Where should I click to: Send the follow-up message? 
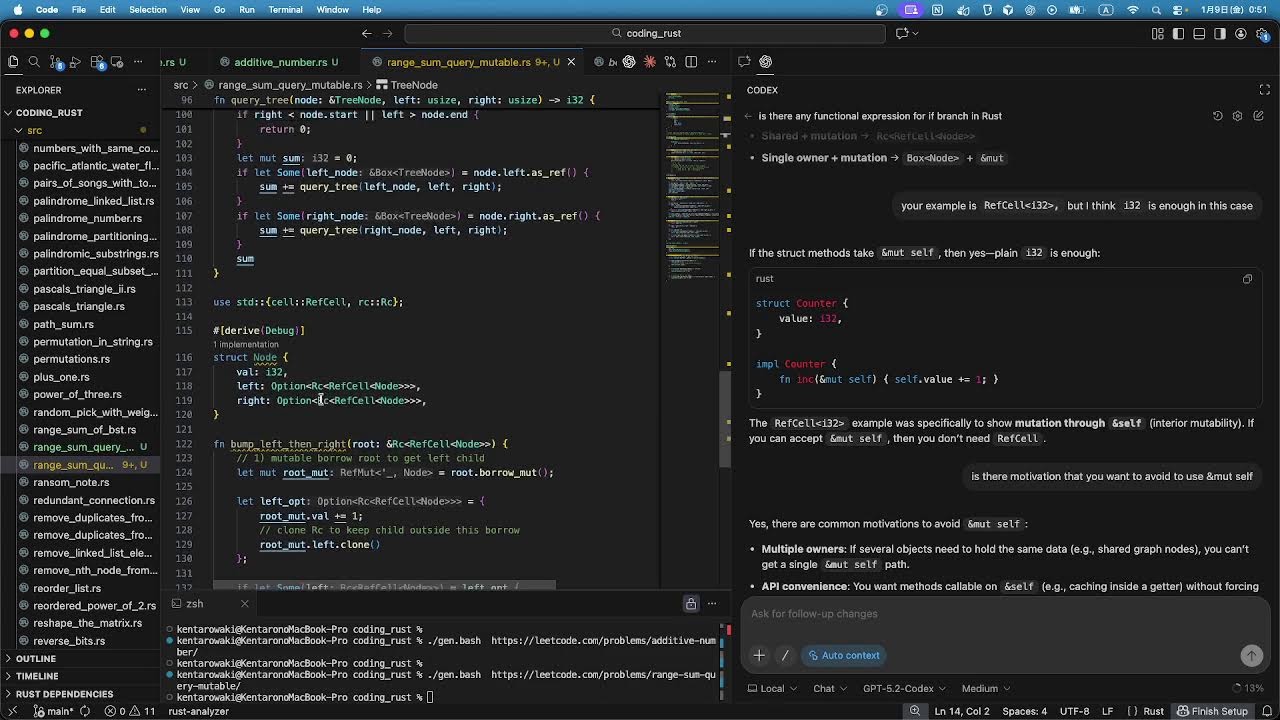coord(1251,656)
